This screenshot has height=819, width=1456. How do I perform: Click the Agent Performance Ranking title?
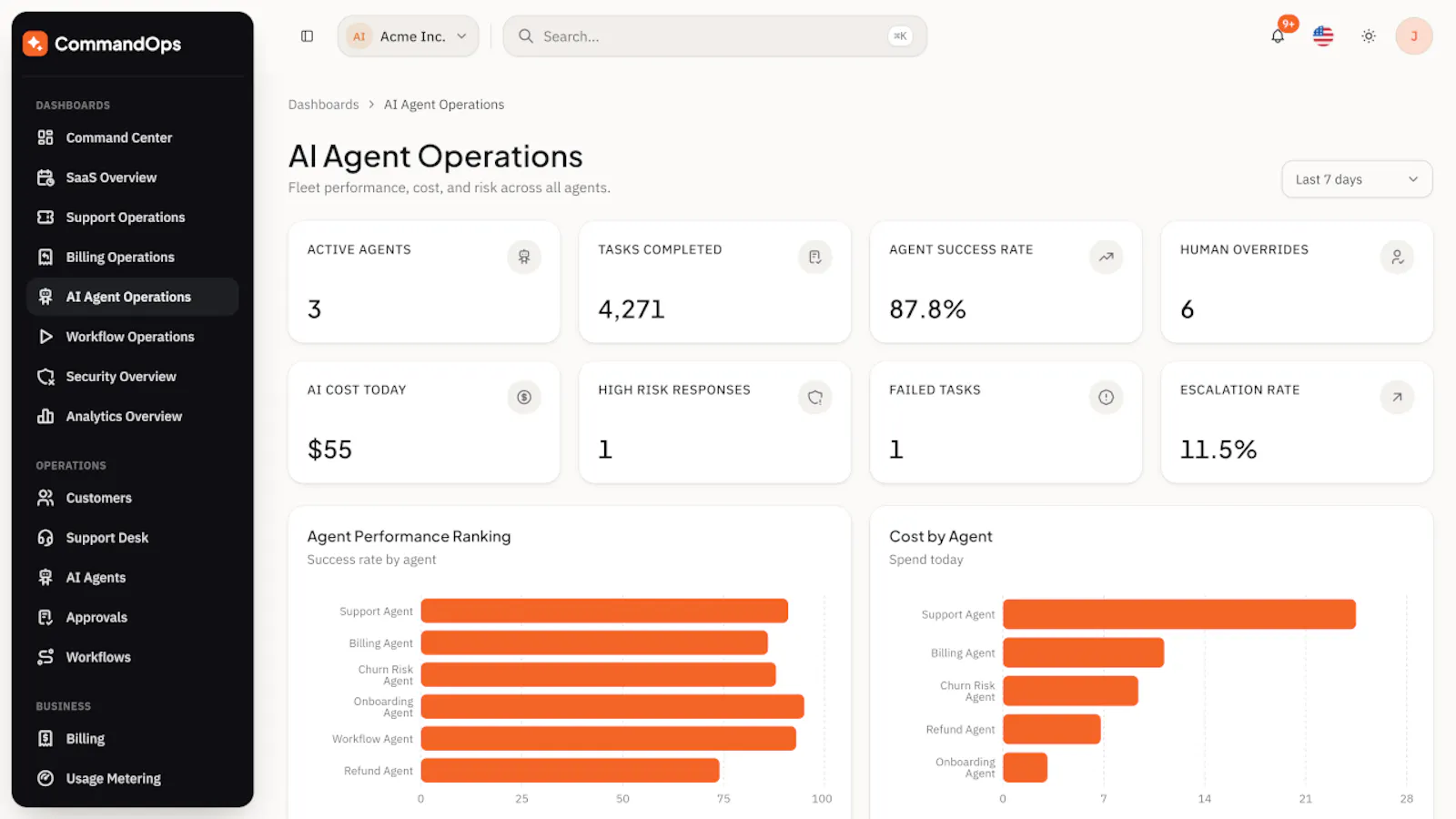(x=409, y=537)
